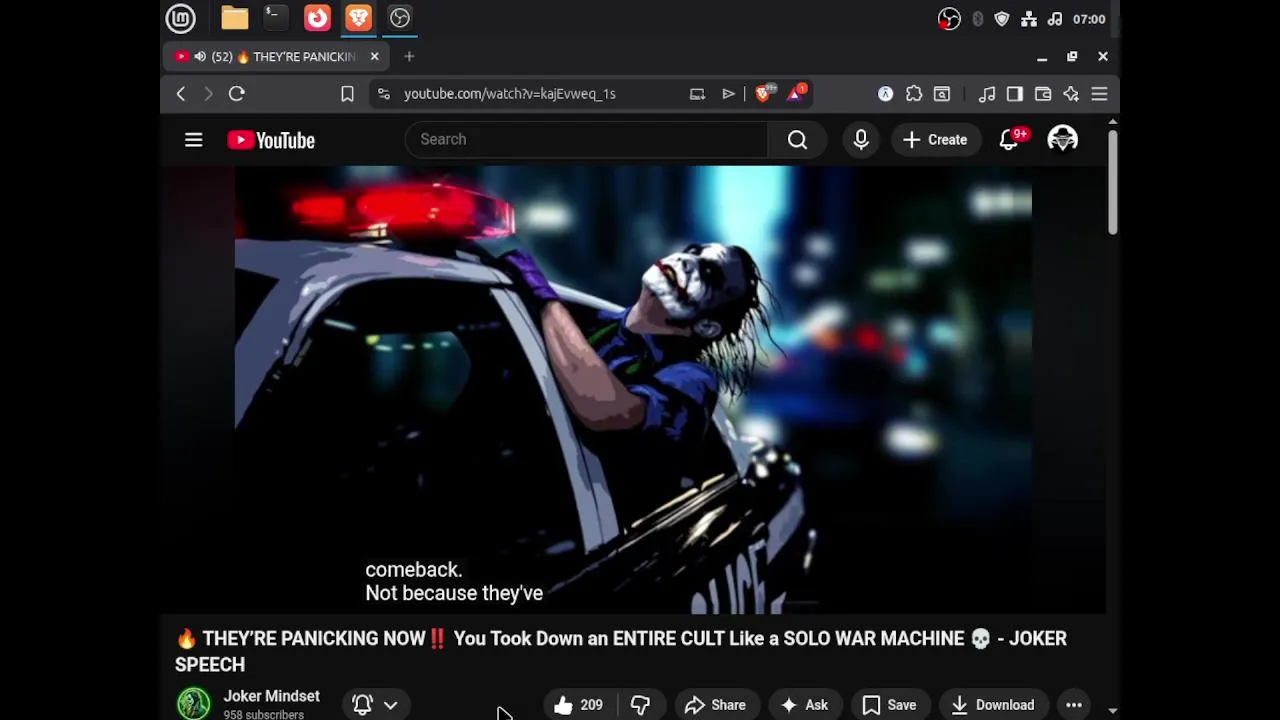Share this video
This screenshot has width=1280, height=720.
(x=716, y=705)
